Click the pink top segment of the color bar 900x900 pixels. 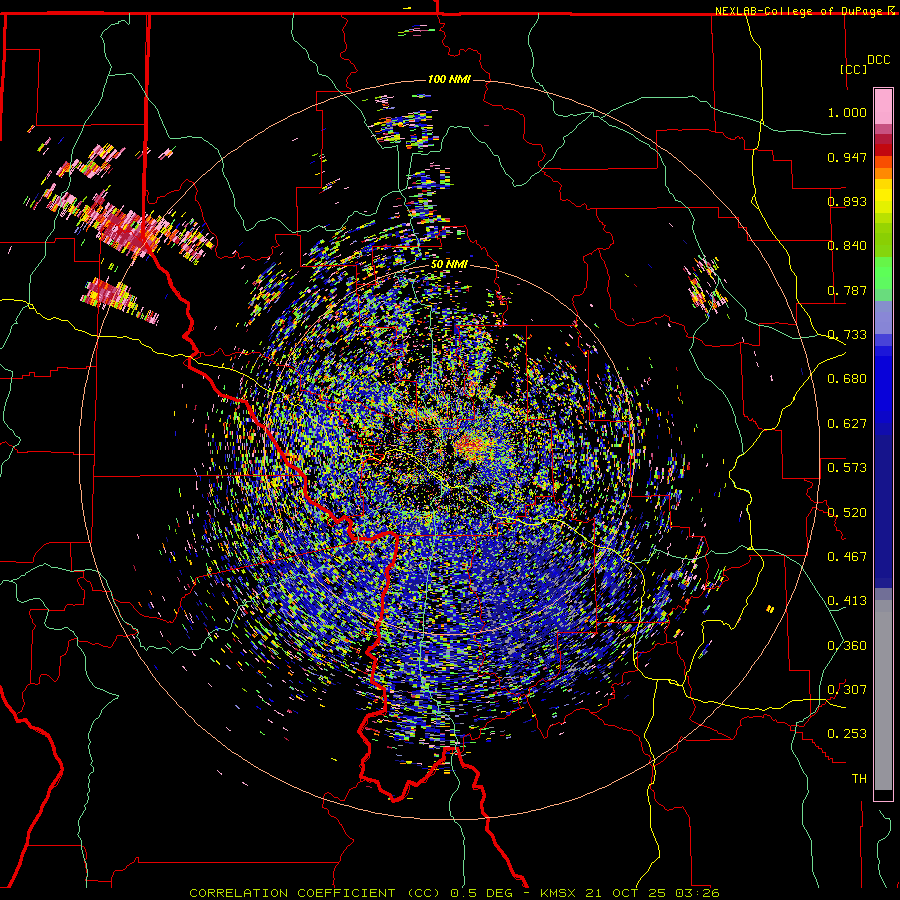(x=883, y=107)
